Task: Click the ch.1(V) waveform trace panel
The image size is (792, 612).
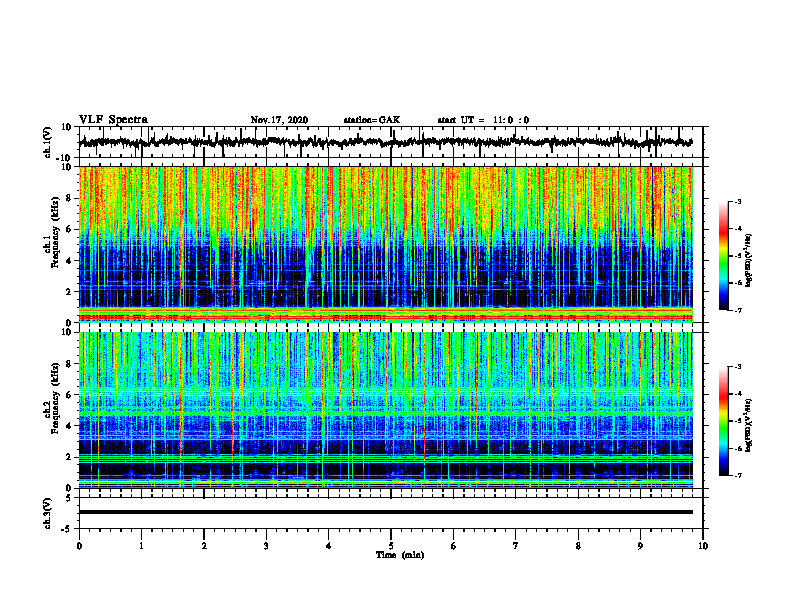Action: pyautogui.click(x=390, y=142)
